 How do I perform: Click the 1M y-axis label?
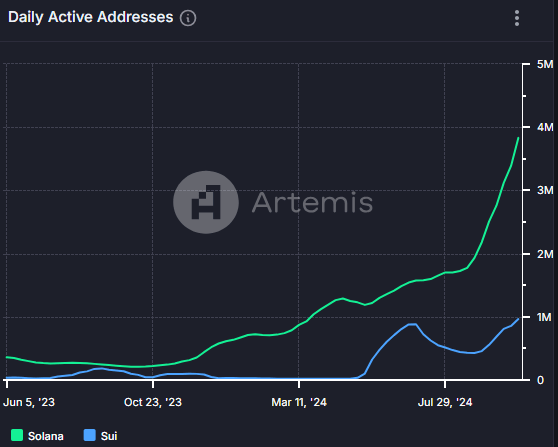(544, 317)
